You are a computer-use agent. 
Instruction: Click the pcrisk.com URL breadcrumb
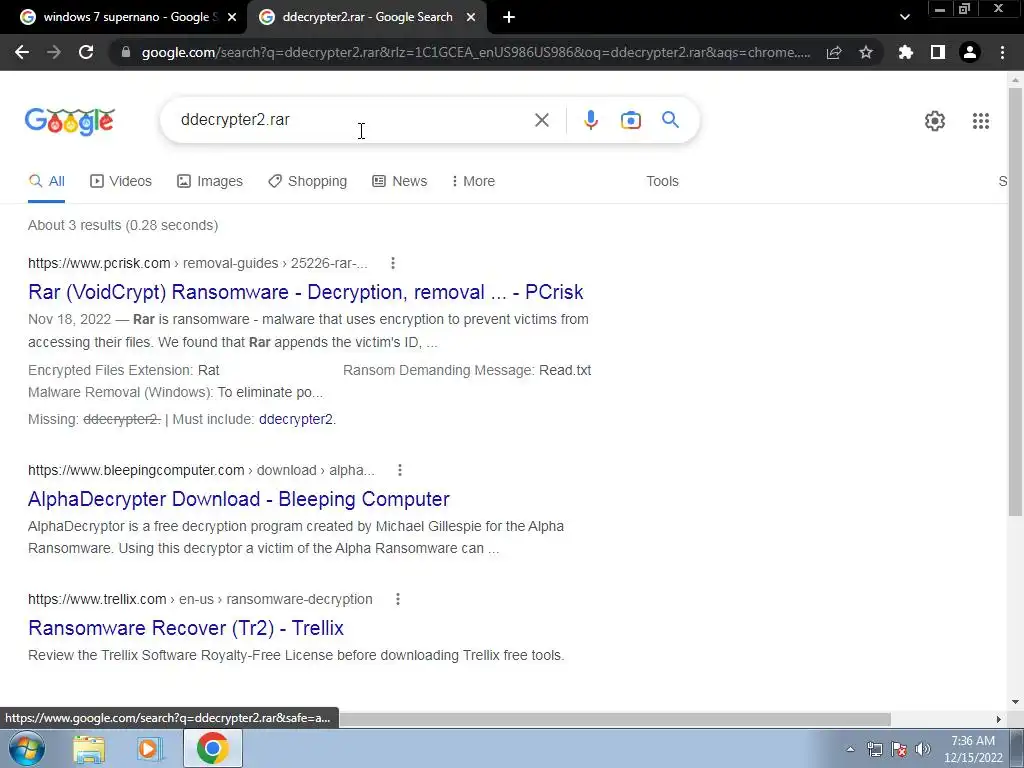(198, 263)
